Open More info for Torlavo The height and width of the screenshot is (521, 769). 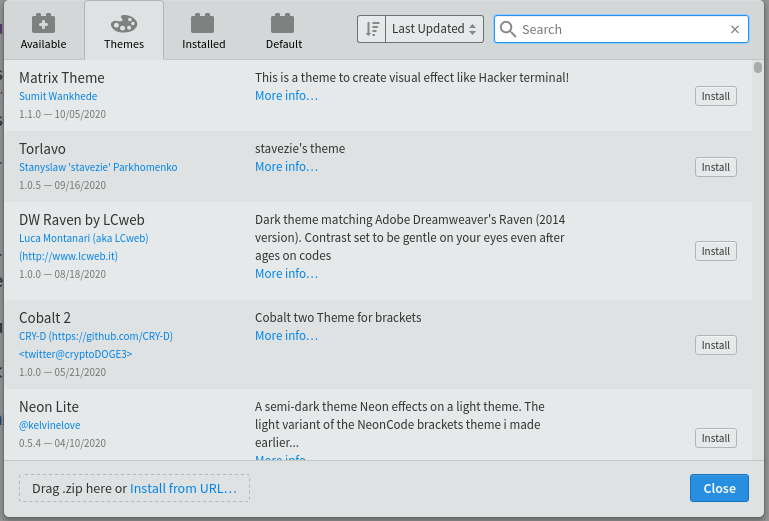click(286, 167)
